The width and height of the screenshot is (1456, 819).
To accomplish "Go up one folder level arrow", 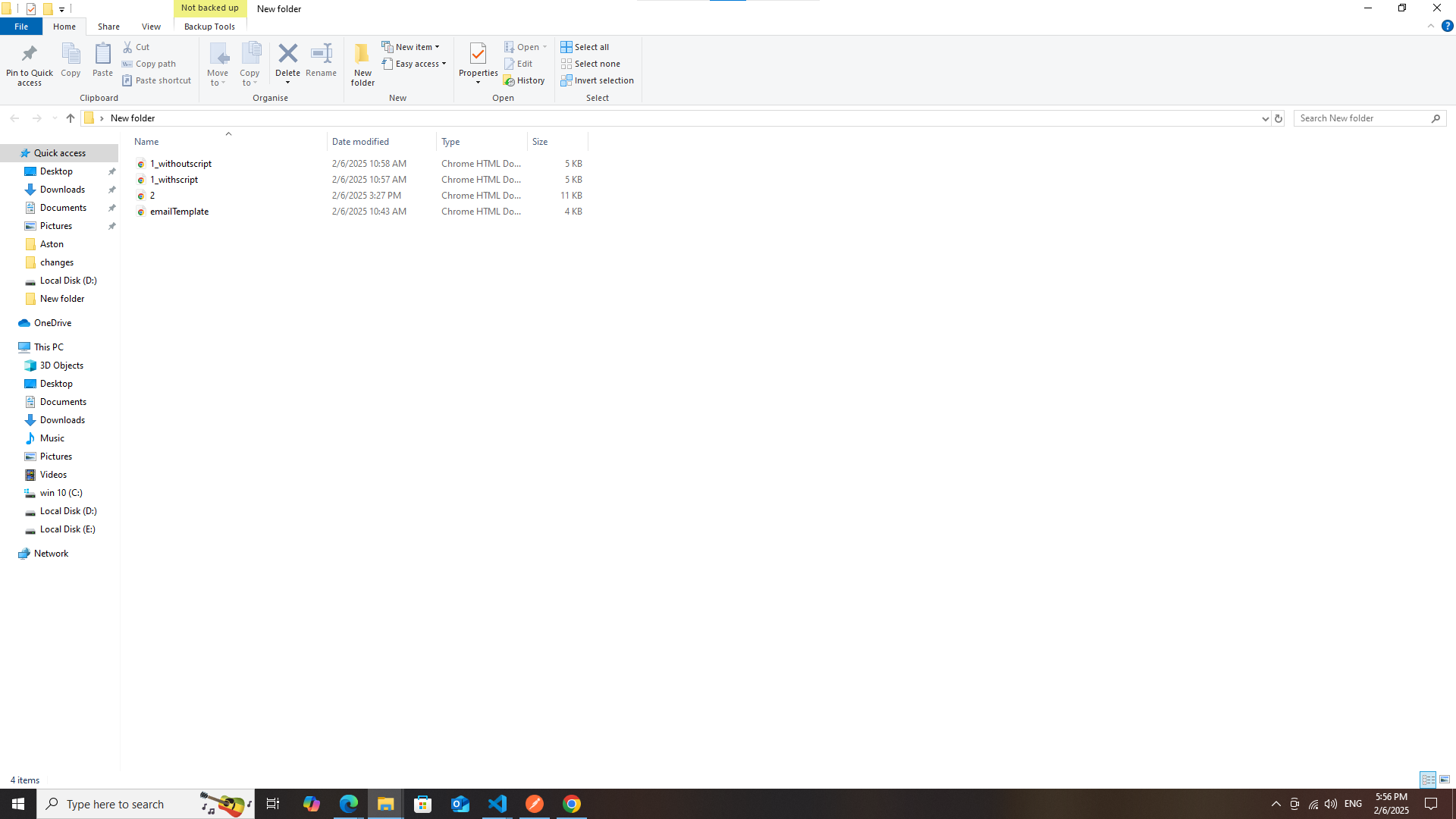I will click(x=71, y=118).
